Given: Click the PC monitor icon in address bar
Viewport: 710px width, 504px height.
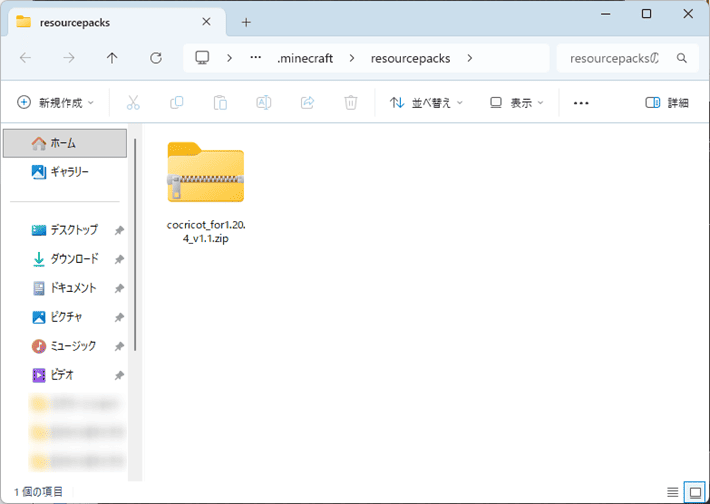Looking at the screenshot, I should pos(202,58).
